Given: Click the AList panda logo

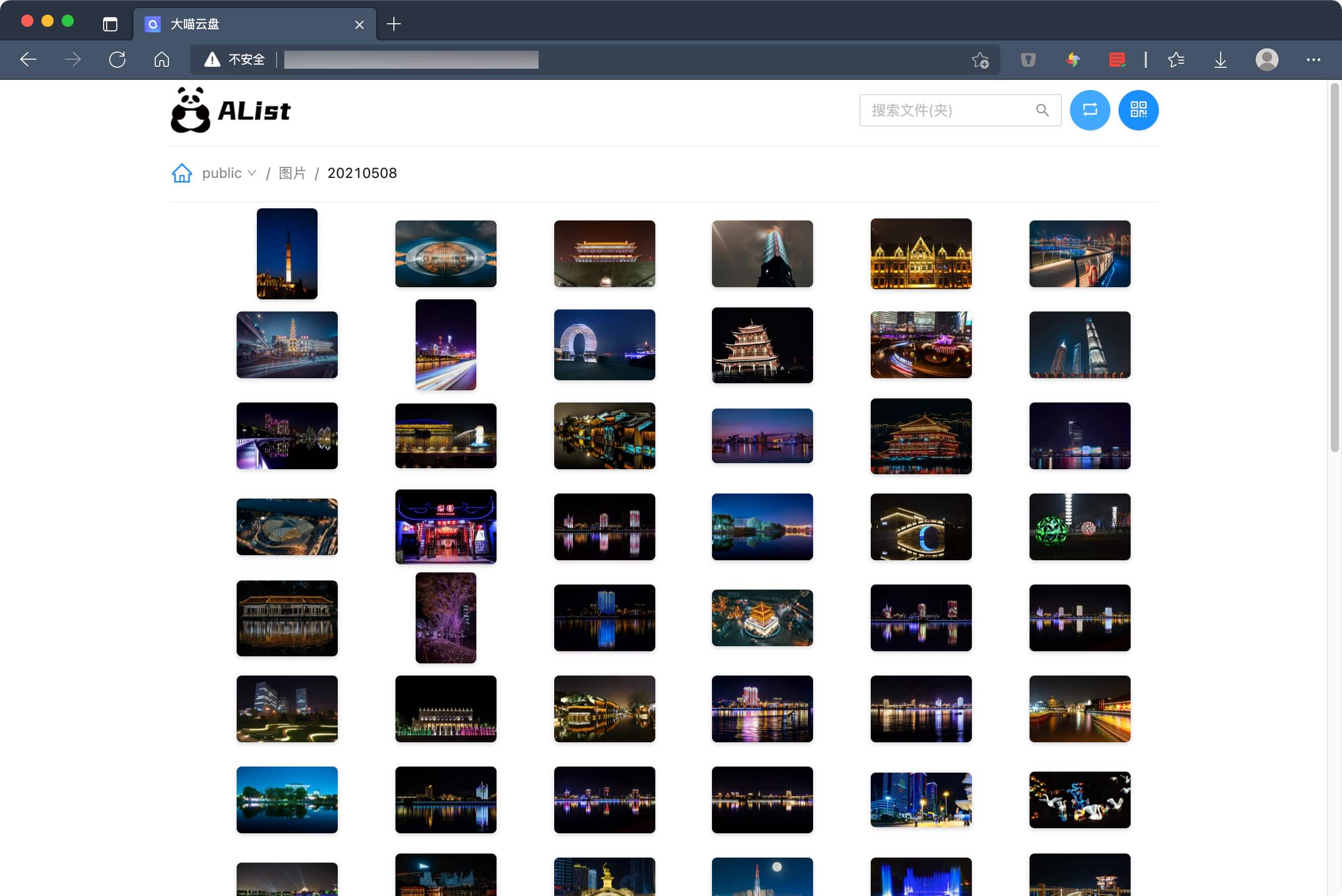Looking at the screenshot, I should [191, 110].
